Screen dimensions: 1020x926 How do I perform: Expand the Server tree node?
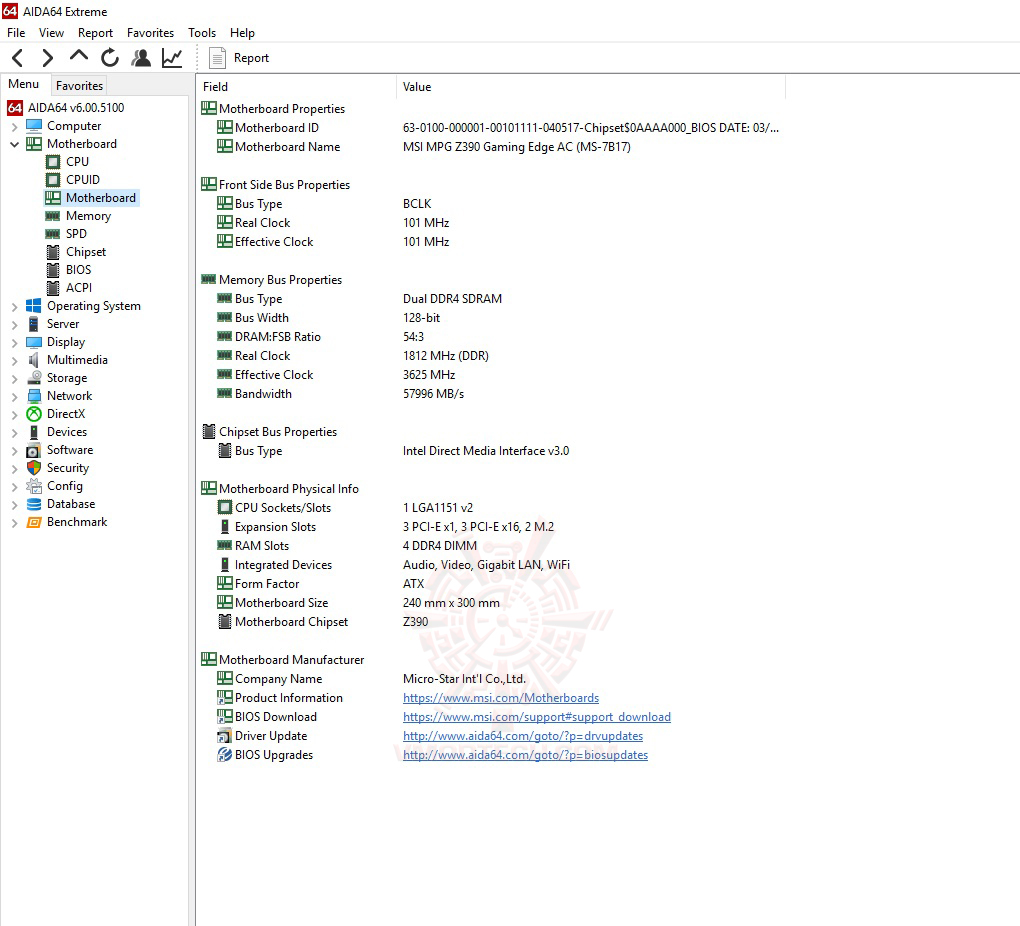point(14,324)
